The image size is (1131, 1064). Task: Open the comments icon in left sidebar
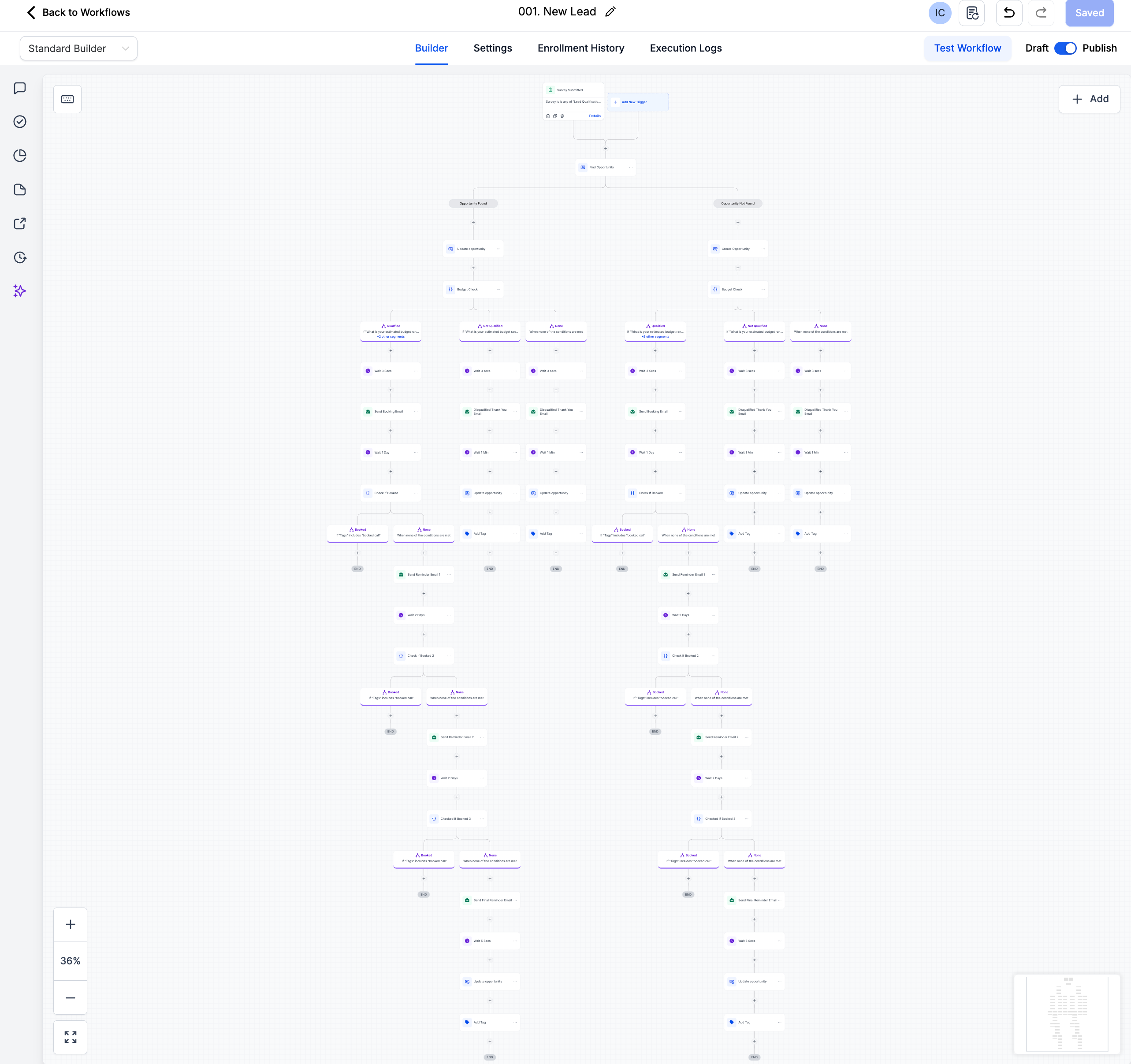pyautogui.click(x=20, y=88)
